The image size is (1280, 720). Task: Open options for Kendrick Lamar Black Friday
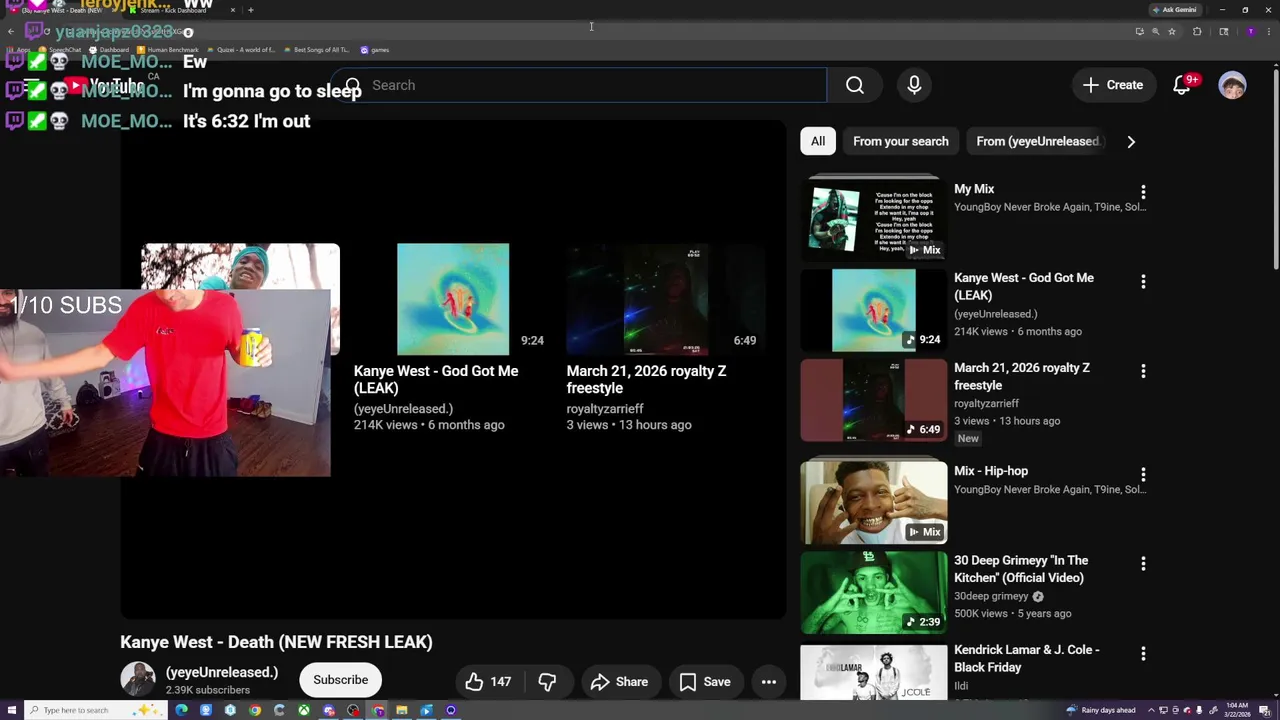[x=1143, y=653]
